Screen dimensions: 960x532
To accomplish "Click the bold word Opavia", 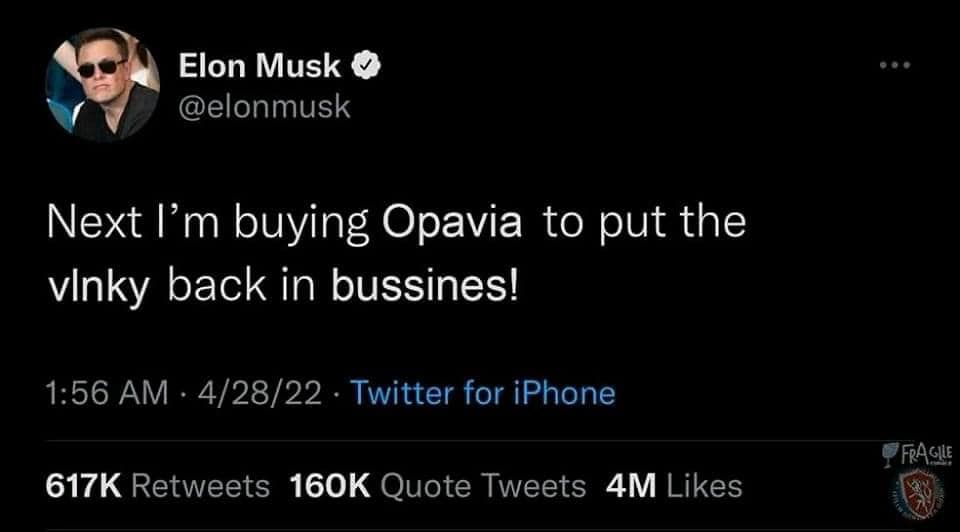I will (453, 222).
